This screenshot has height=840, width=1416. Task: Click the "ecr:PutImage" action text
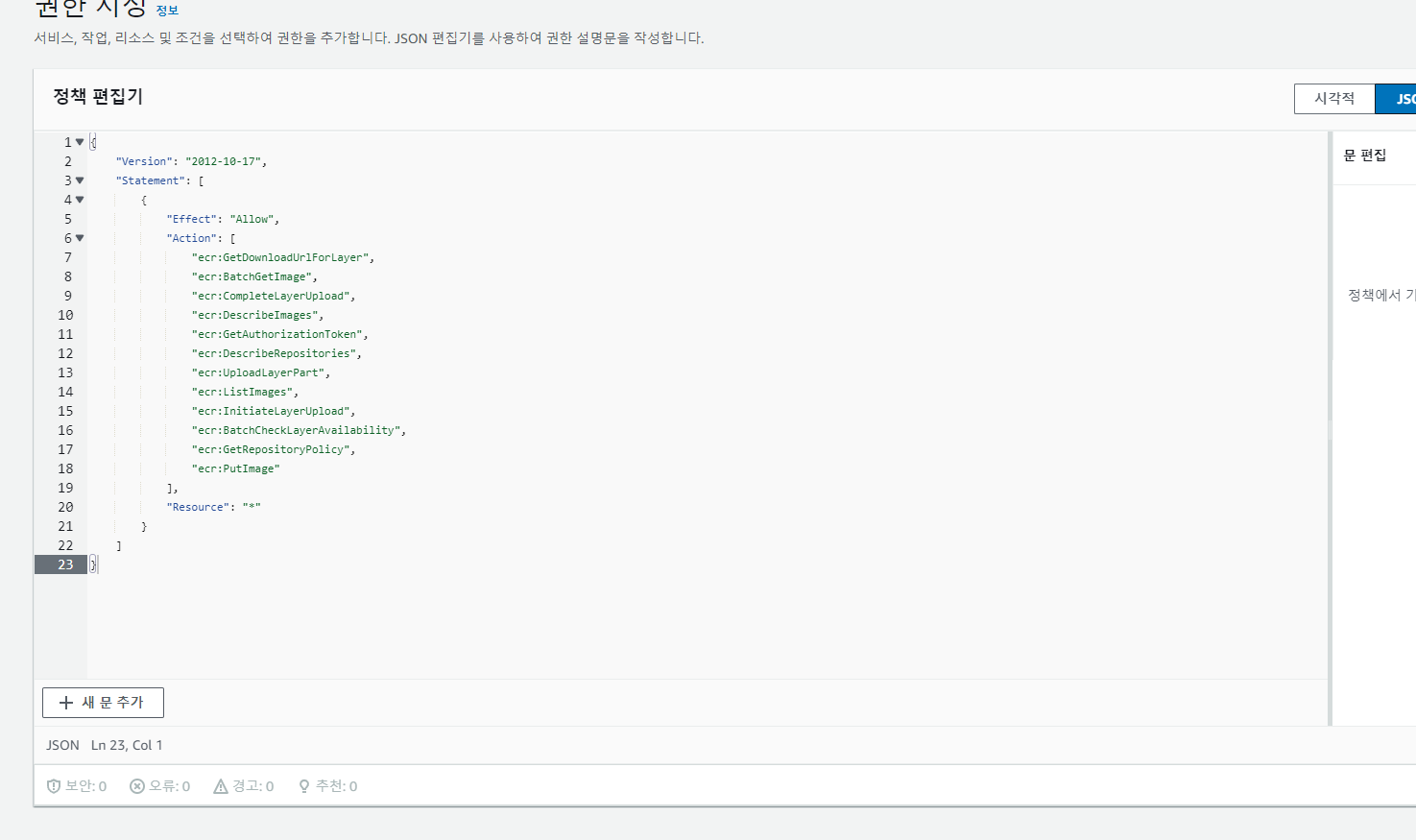[236, 468]
